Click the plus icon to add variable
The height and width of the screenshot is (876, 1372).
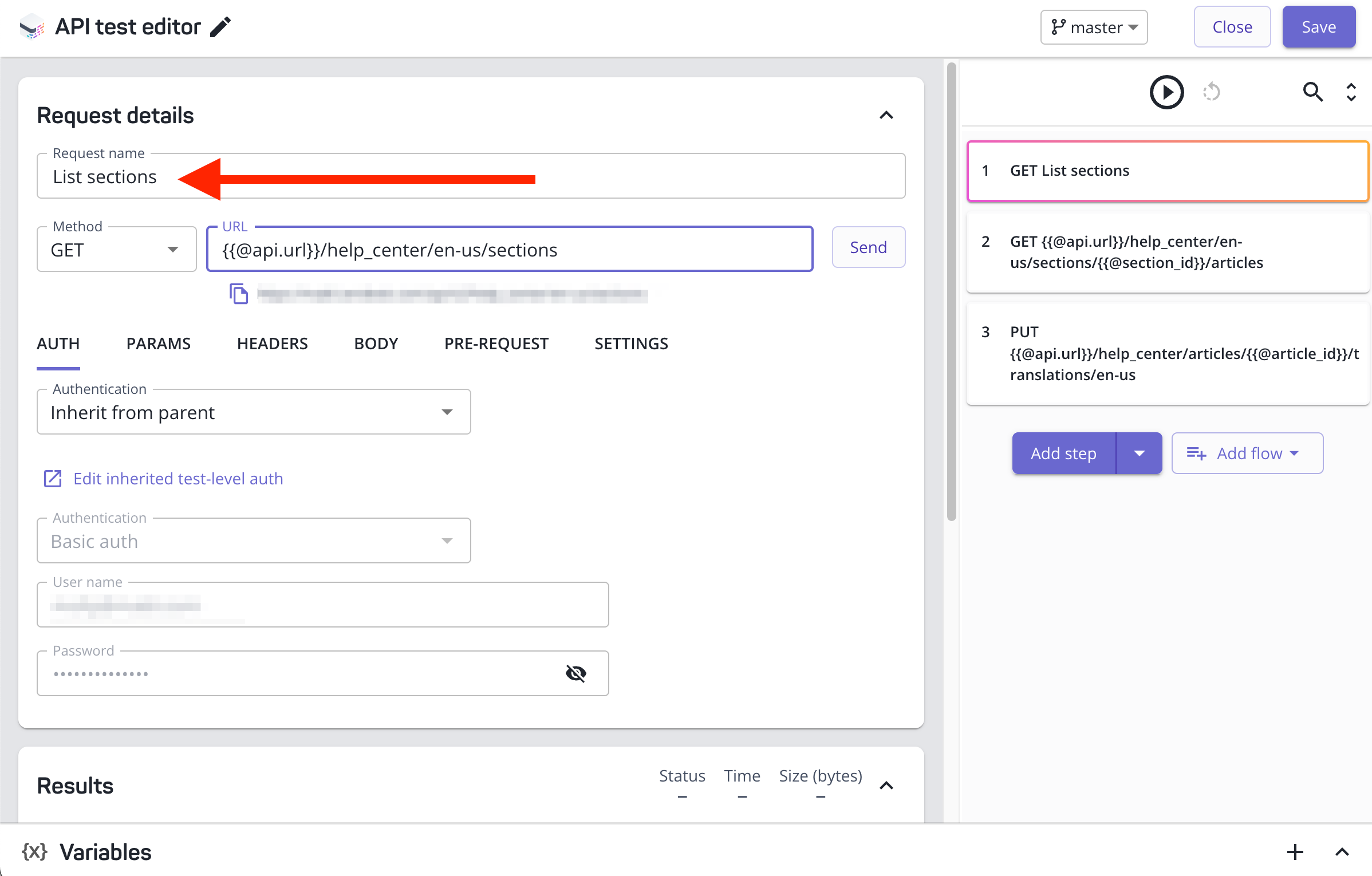[1295, 852]
